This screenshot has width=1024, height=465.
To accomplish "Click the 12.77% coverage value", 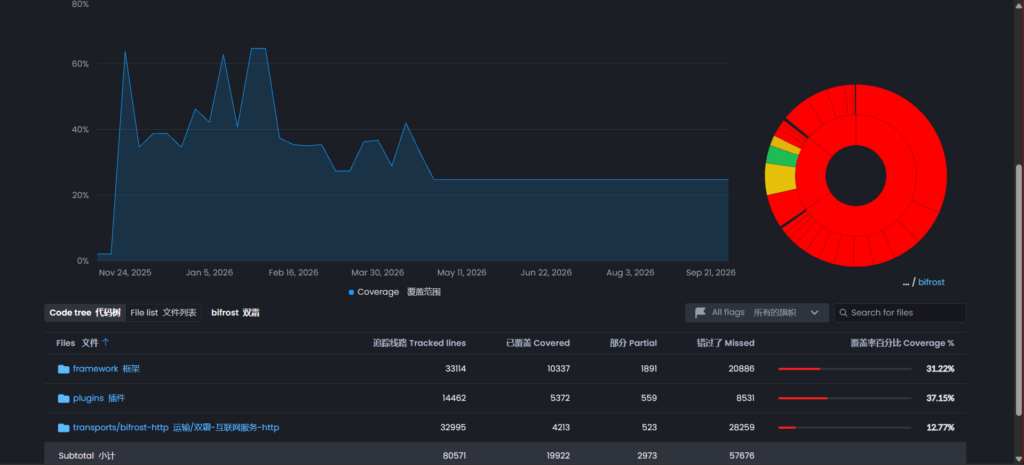I will pos(940,428).
